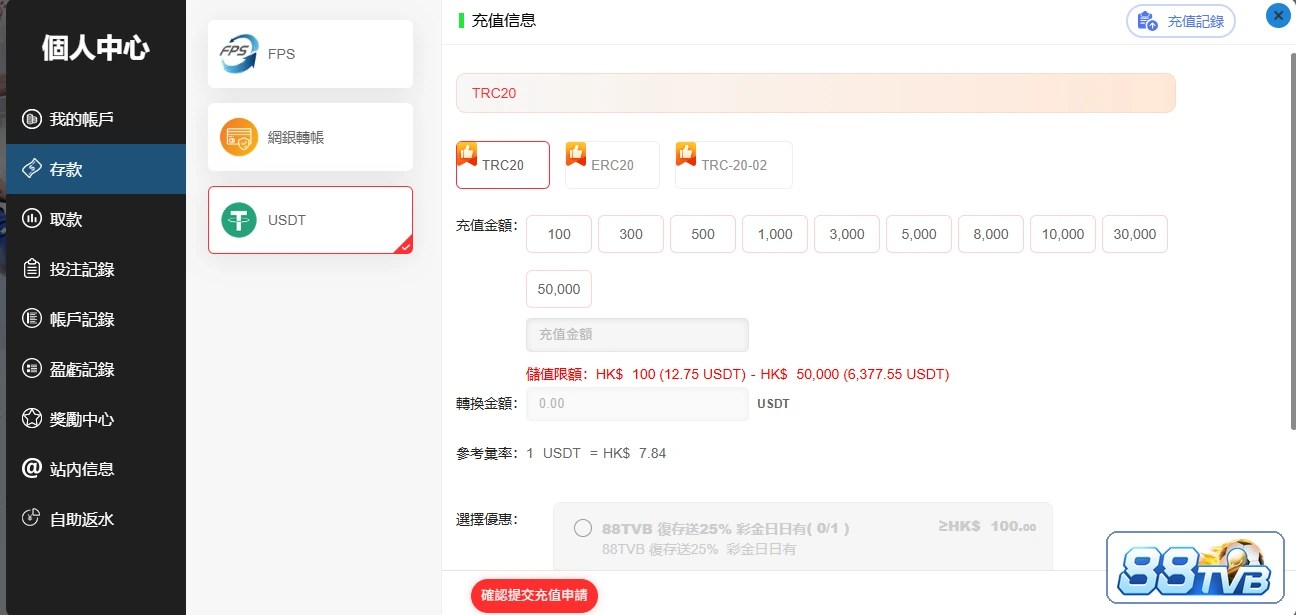Image resolution: width=1296 pixels, height=615 pixels.
Task: Click the 個人中心 heading
Action: pos(96,47)
